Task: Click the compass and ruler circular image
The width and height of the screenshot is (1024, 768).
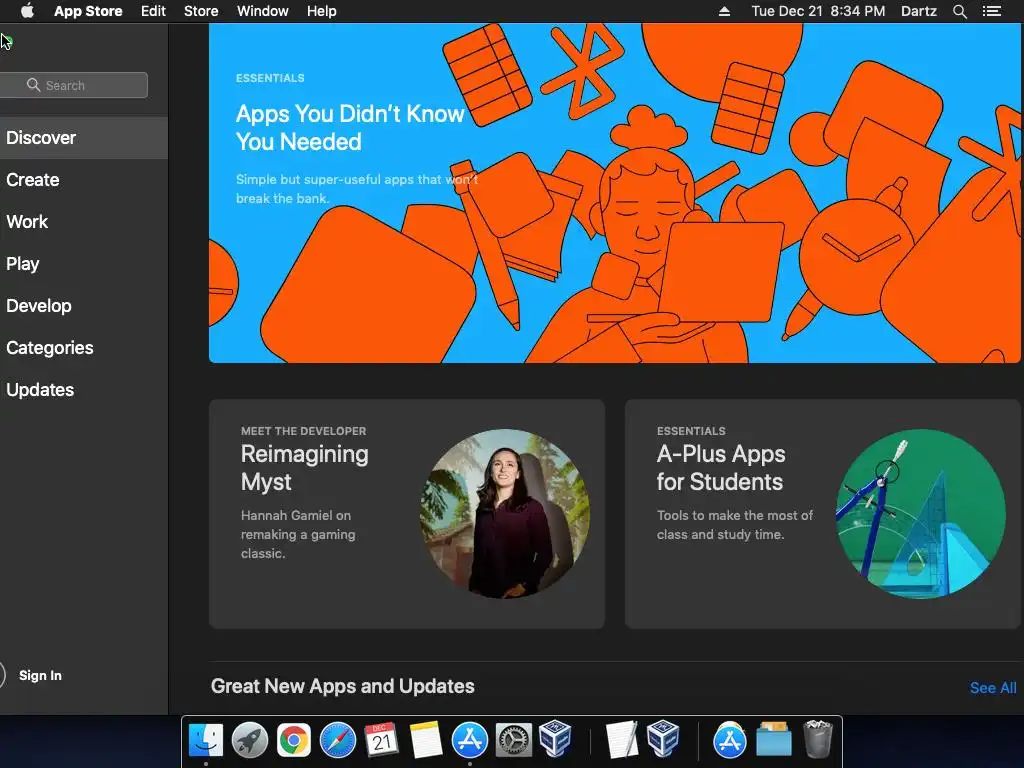Action: click(x=921, y=513)
